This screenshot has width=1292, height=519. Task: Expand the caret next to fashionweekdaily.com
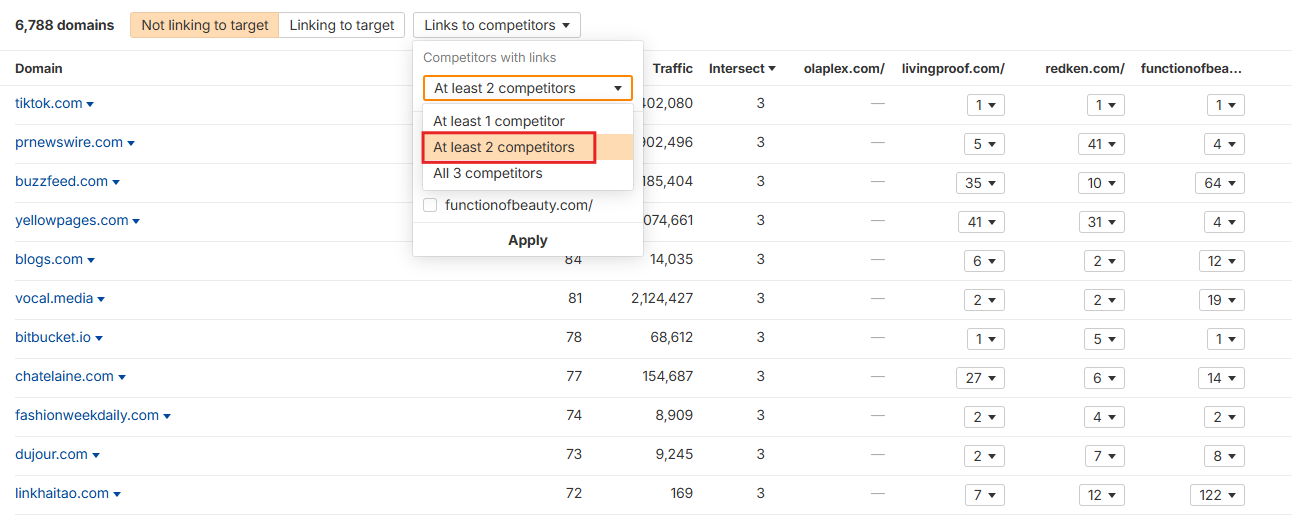pyautogui.click(x=167, y=416)
